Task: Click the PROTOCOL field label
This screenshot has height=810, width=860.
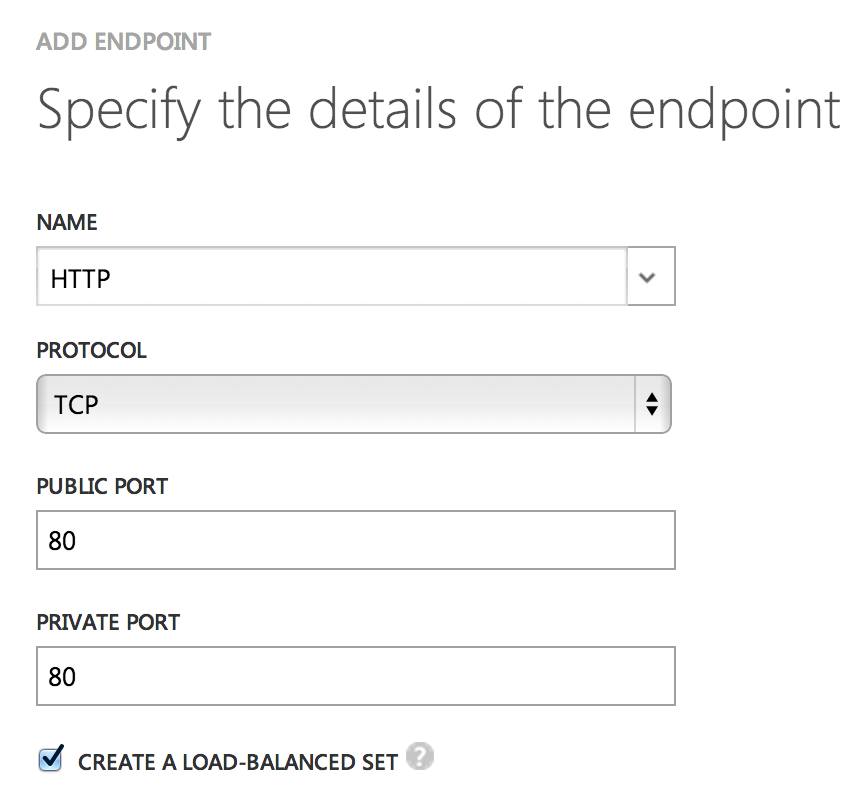Action: pos(91,351)
